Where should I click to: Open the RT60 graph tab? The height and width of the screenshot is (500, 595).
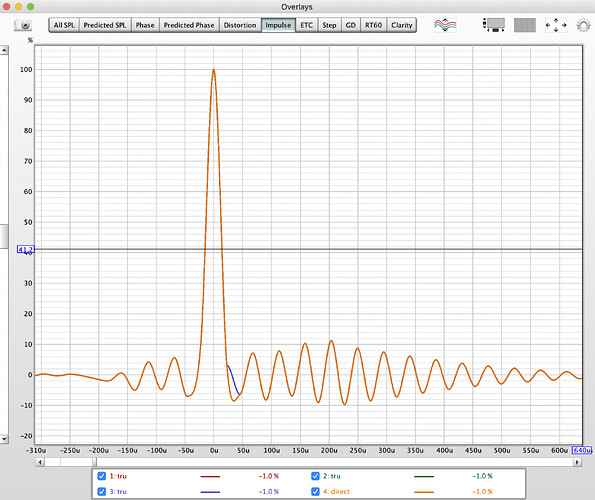point(373,25)
